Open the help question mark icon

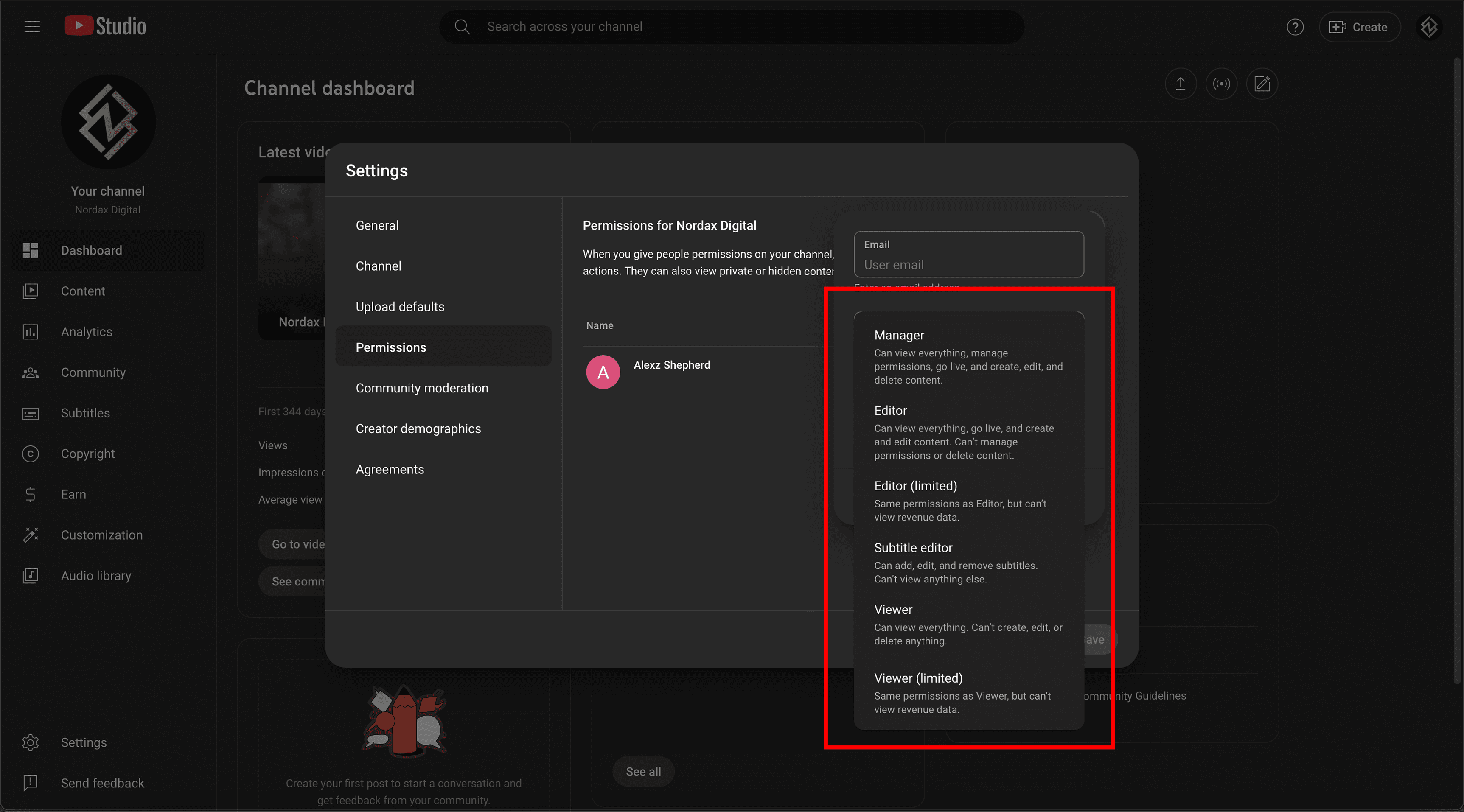1295,27
